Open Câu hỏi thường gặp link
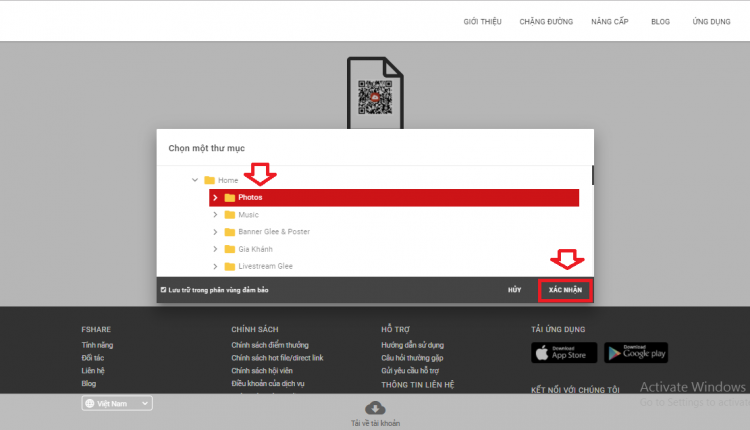The height and width of the screenshot is (430, 750). (412, 358)
